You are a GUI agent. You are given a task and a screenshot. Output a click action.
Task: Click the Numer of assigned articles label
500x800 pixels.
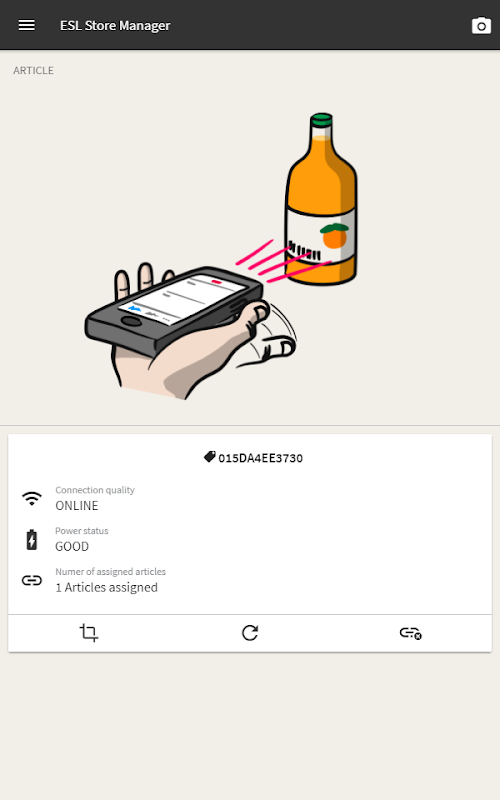[x=111, y=571]
